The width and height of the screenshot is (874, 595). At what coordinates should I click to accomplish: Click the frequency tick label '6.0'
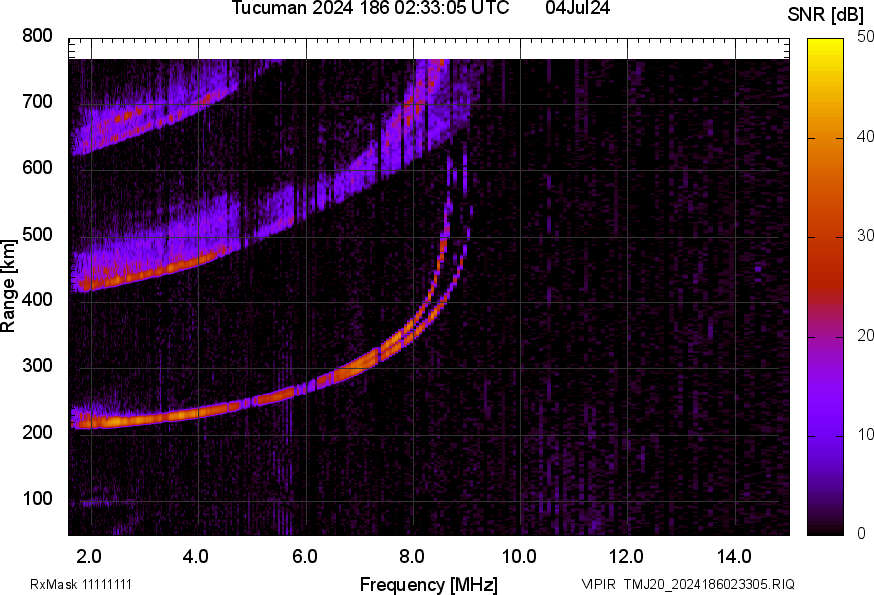tap(304, 556)
